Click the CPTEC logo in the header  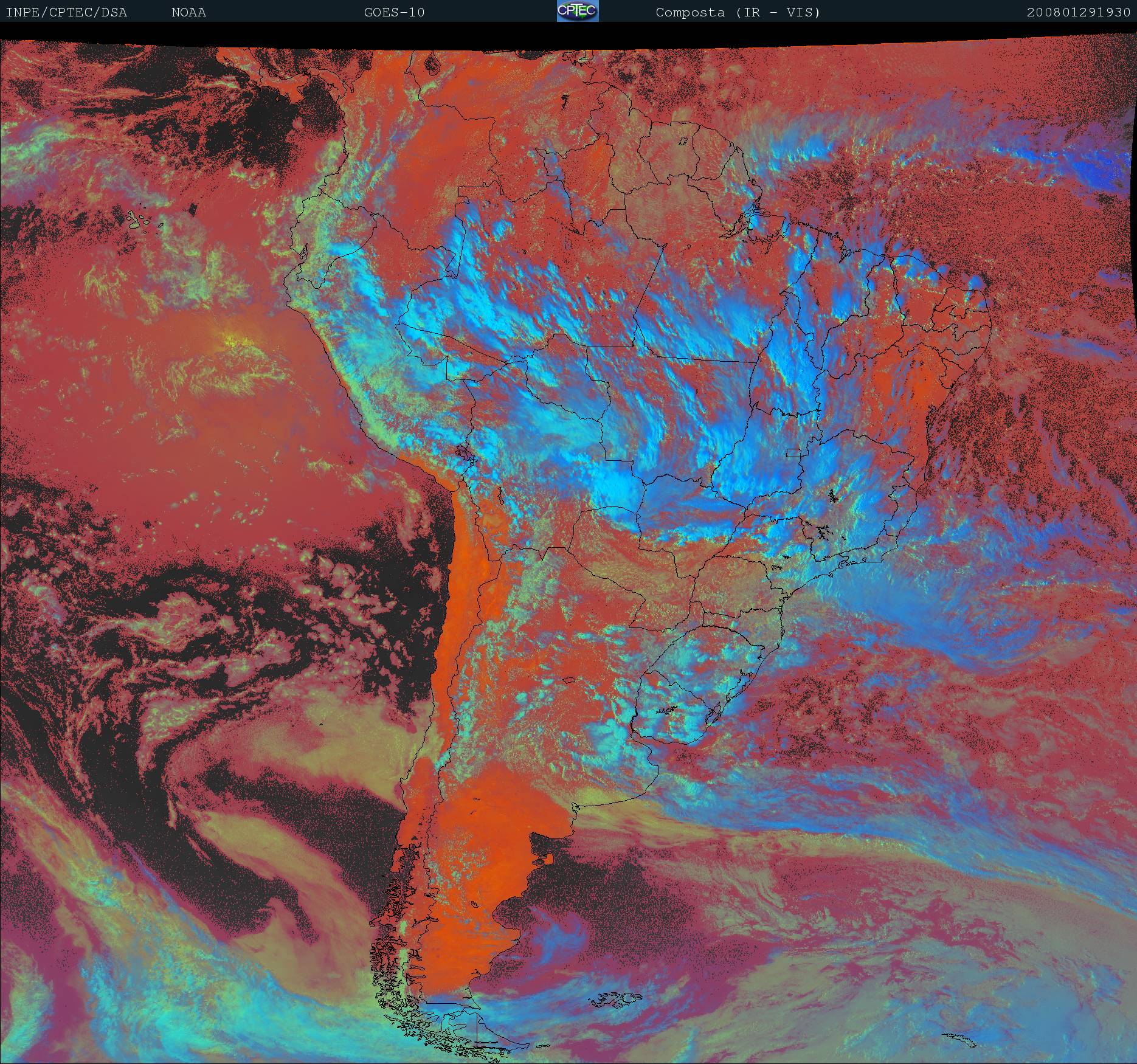pyautogui.click(x=577, y=11)
